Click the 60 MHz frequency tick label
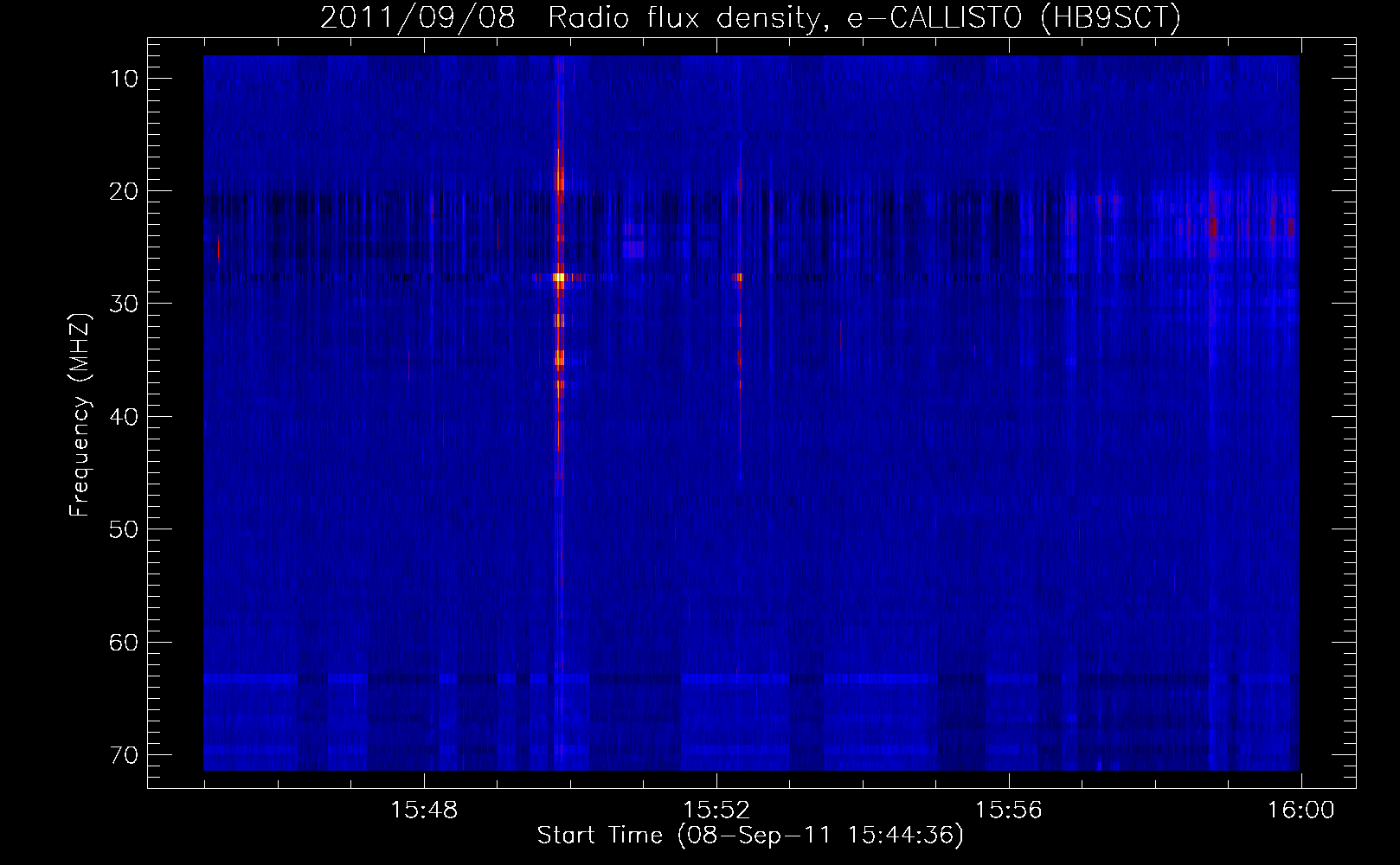 coord(124,642)
